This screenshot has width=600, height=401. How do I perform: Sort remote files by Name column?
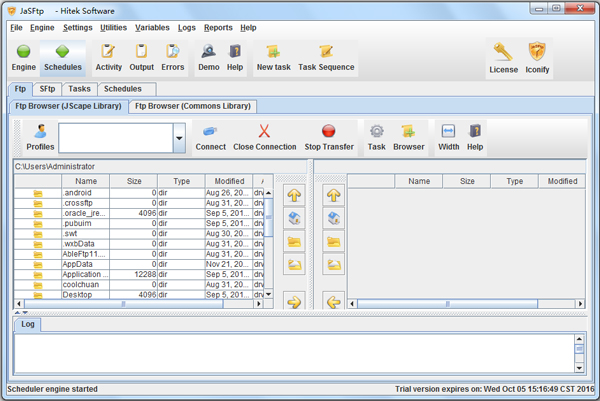pyautogui.click(x=419, y=181)
